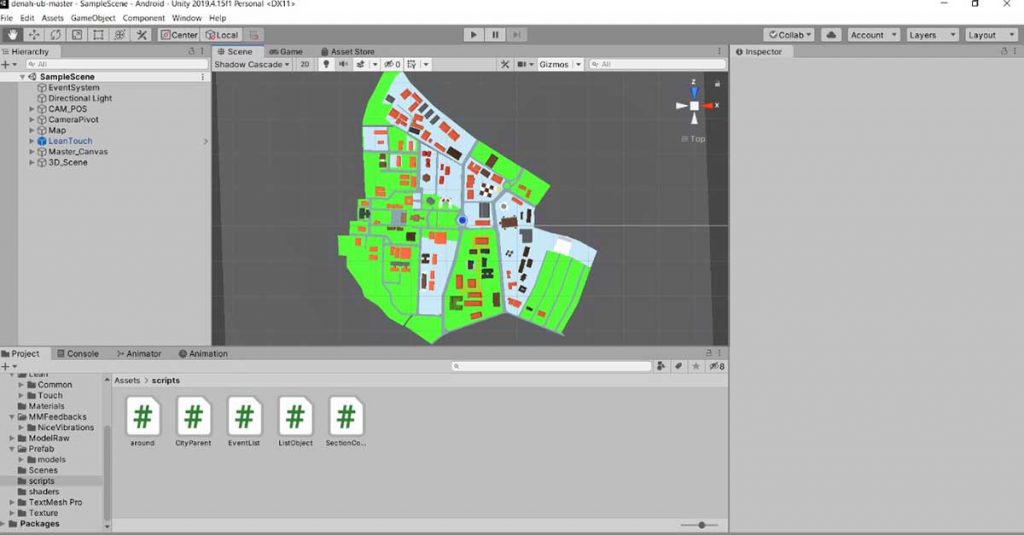Toggle scene lighting bulb icon

pos(326,65)
